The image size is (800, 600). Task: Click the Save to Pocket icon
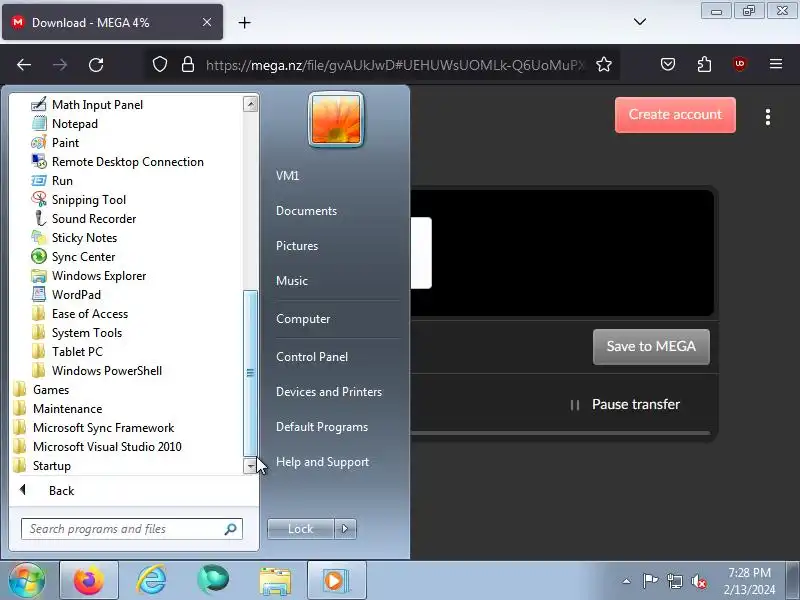pyautogui.click(x=668, y=64)
